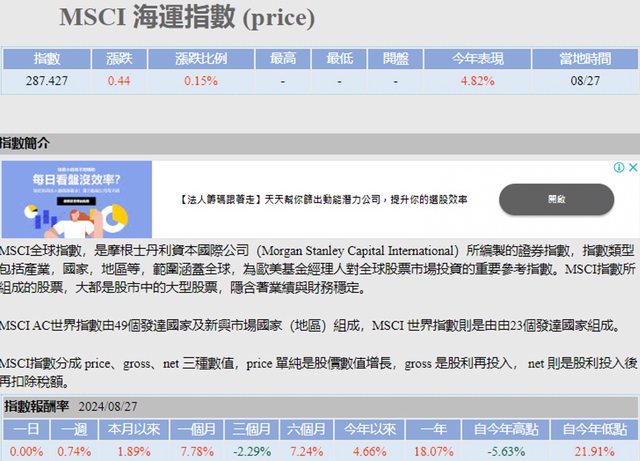
Task: Select the change ratio 0.15%
Action: (x=201, y=81)
